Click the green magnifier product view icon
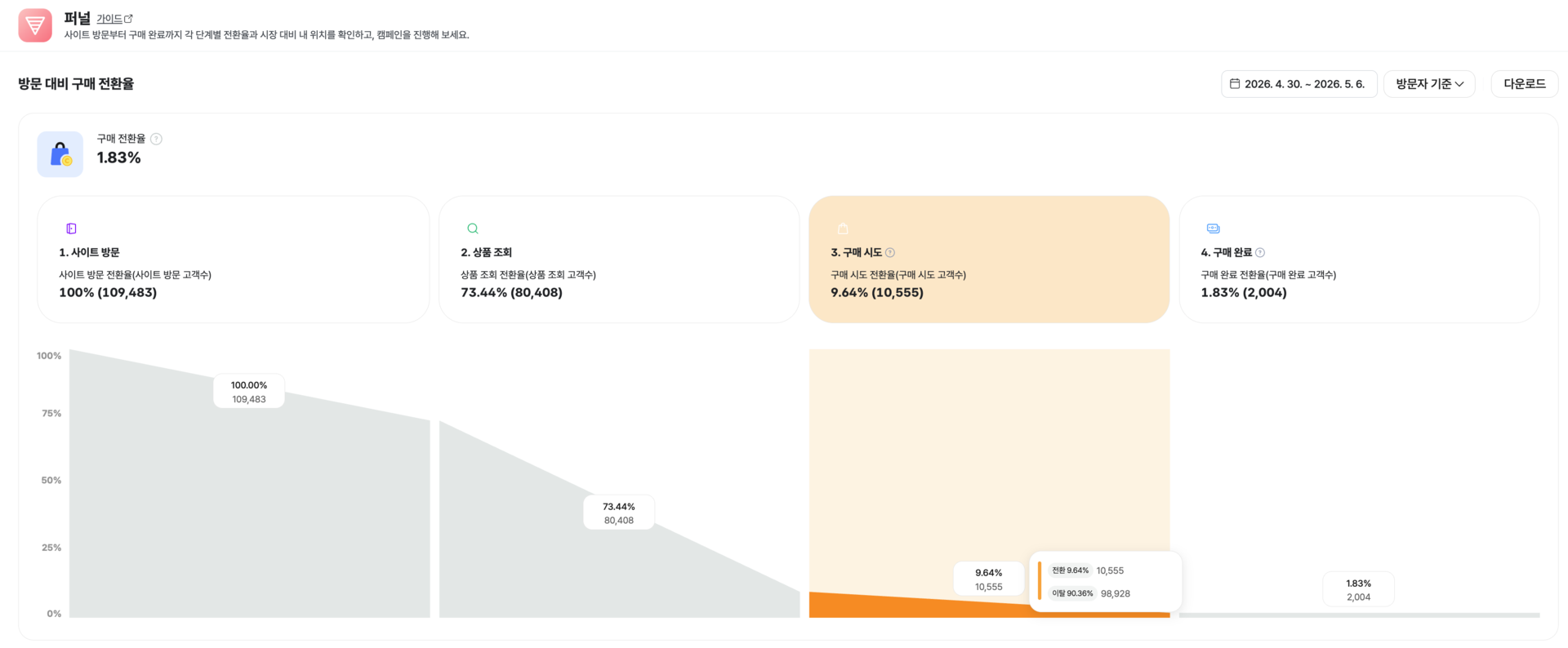This screenshot has height=648, width=1568. click(473, 229)
